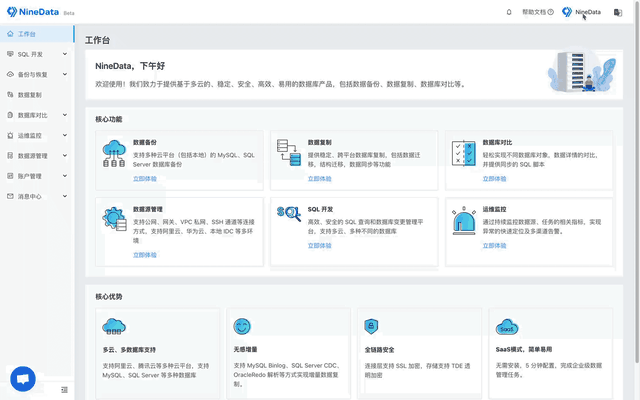Click 立即体验 under 数据库对比
Screen dimensions: 640x400
pos(494,179)
